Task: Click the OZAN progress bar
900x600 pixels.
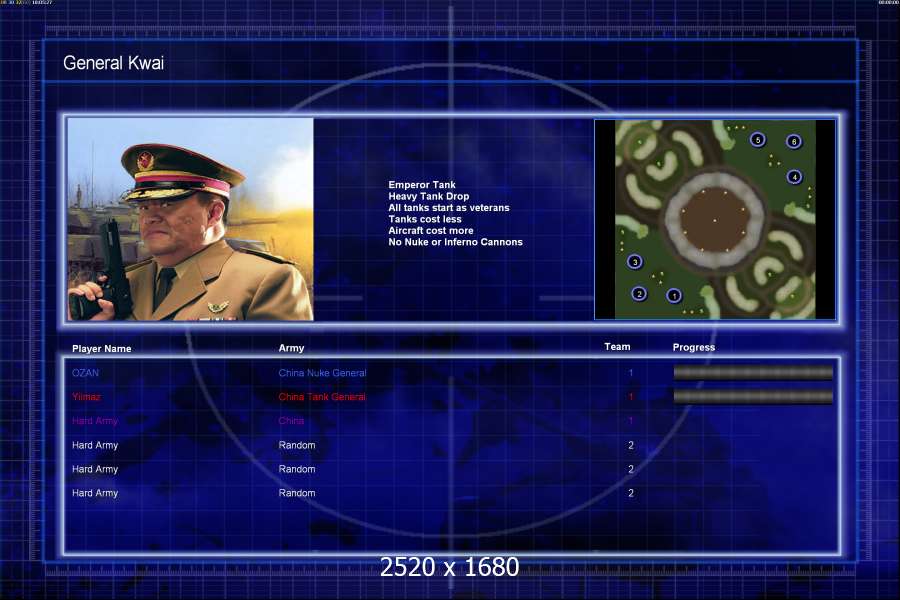Action: pyautogui.click(x=753, y=373)
